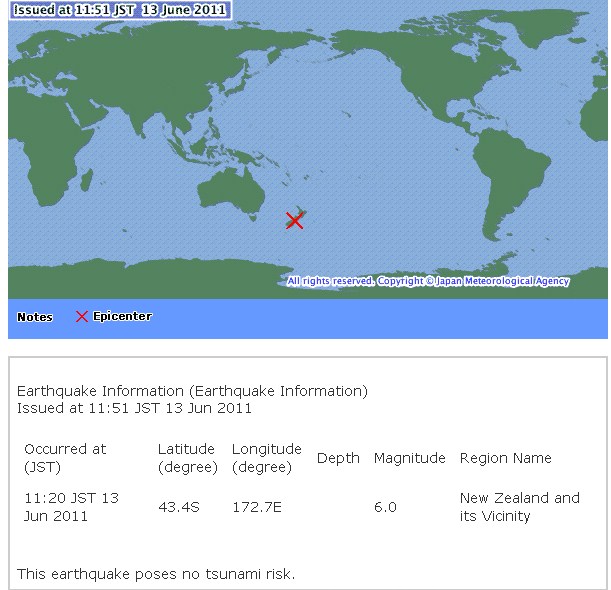Click the Latitude column header
Screen dimensions: 611x590
click(x=186, y=458)
